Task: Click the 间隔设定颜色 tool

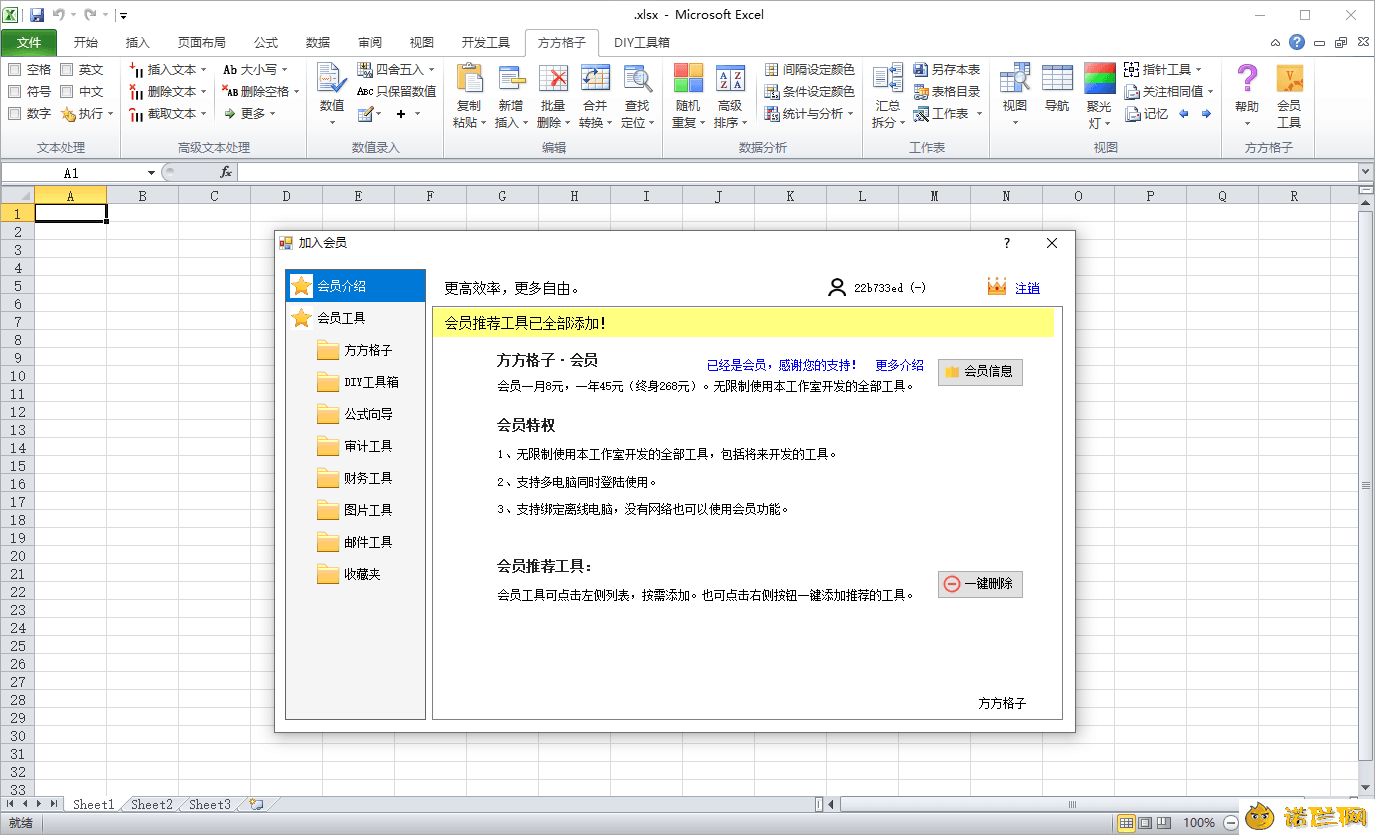Action: coord(810,69)
